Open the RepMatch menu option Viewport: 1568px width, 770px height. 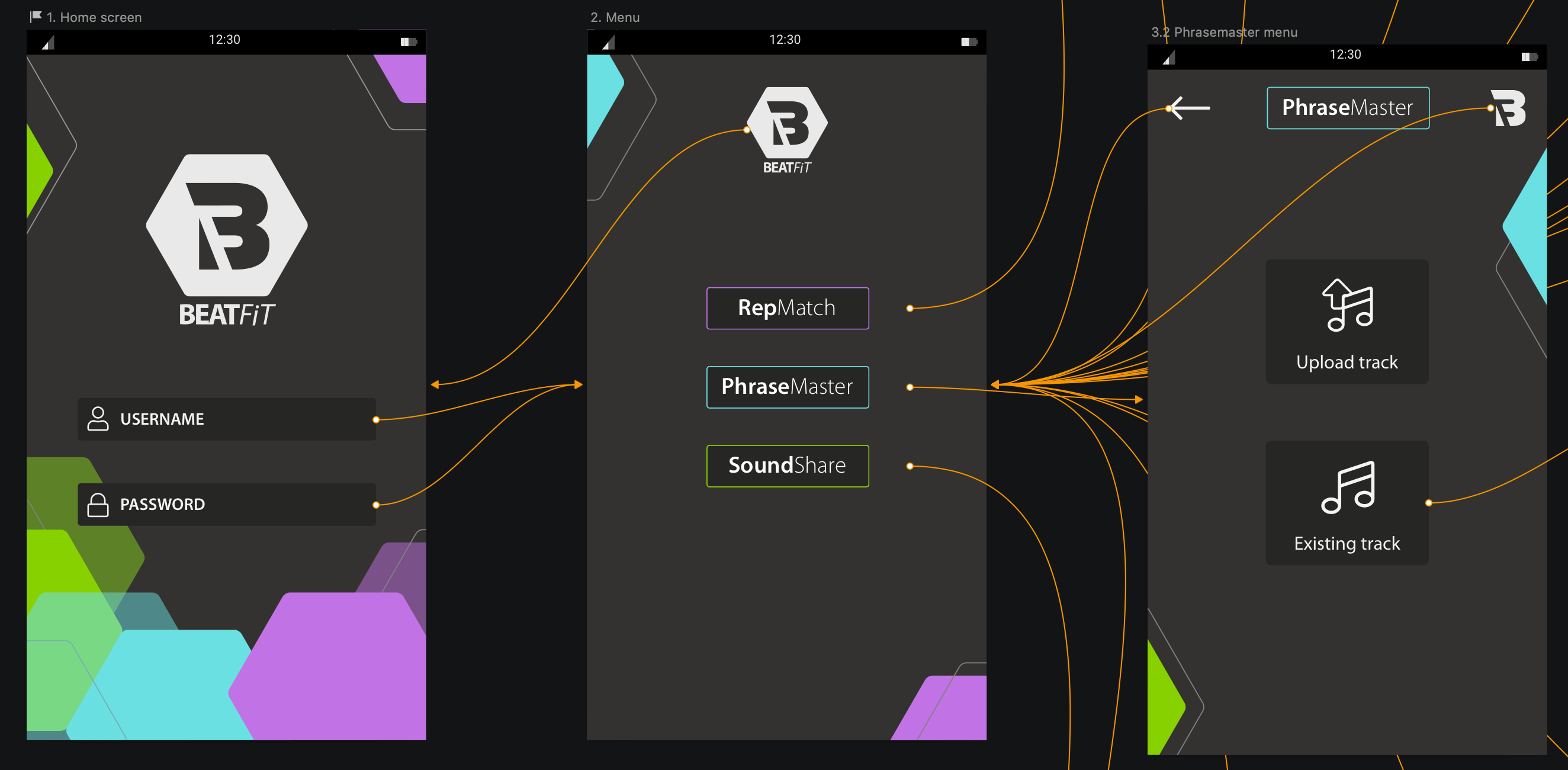pyautogui.click(x=787, y=308)
